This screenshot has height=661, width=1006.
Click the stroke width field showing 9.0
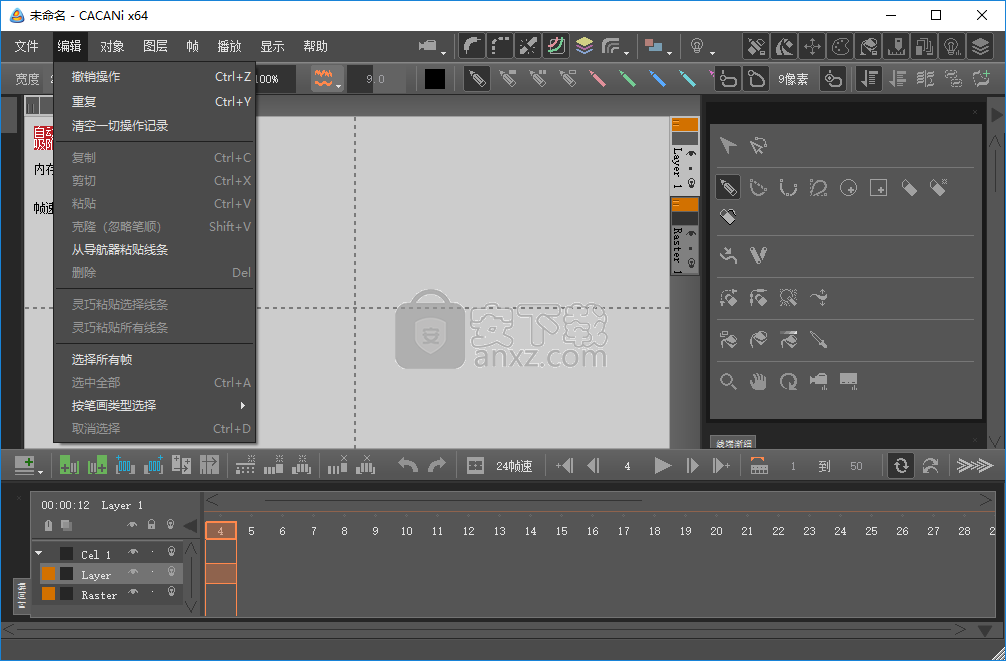click(376, 79)
